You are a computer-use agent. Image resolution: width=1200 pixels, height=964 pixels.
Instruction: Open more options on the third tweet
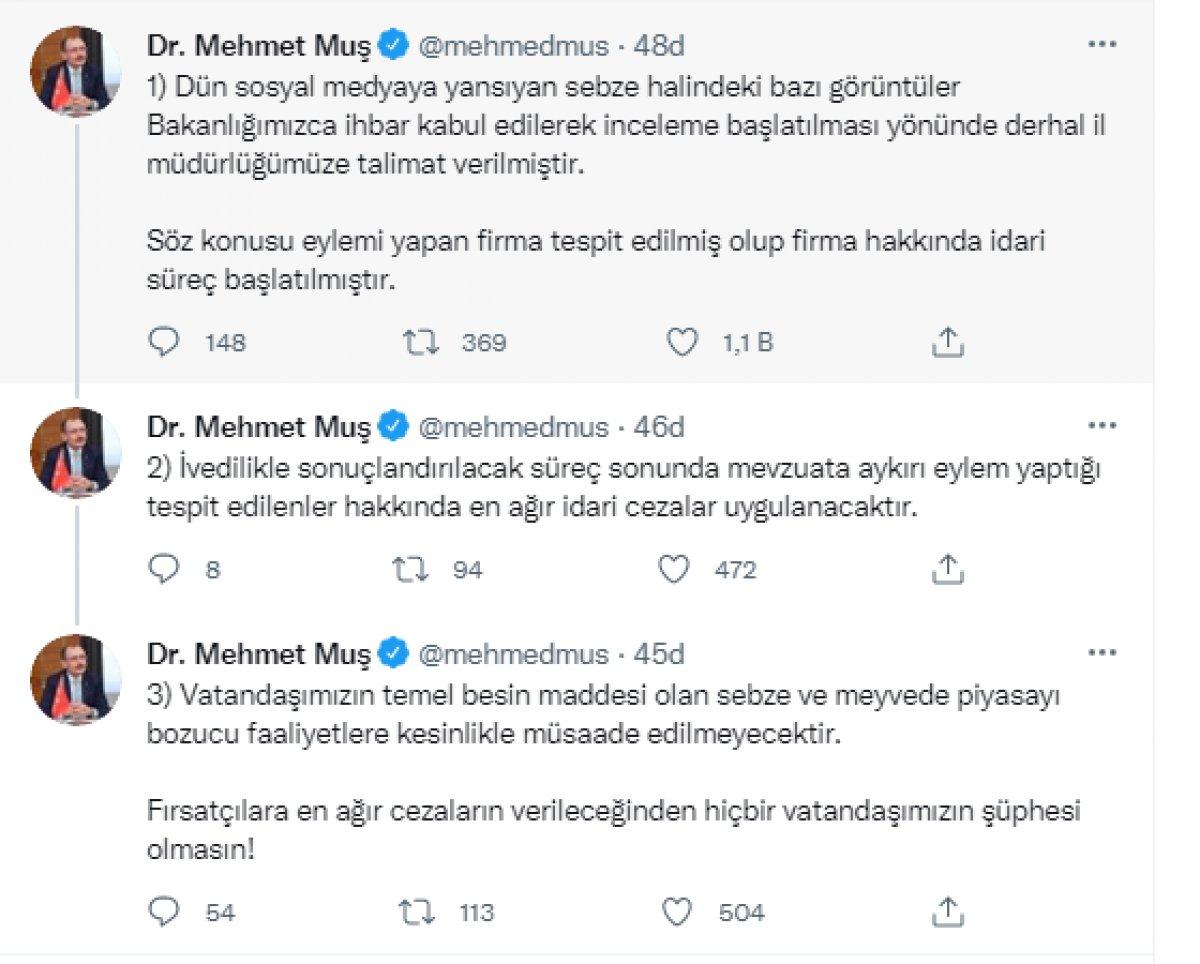point(1105,652)
